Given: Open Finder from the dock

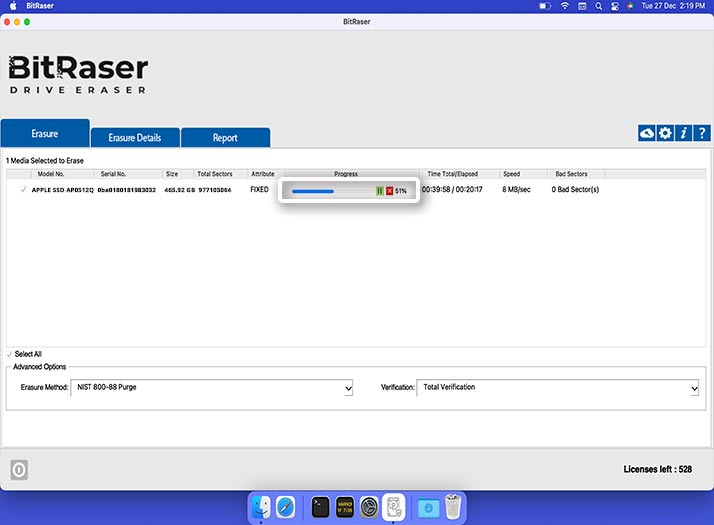Looking at the screenshot, I should (x=261, y=507).
